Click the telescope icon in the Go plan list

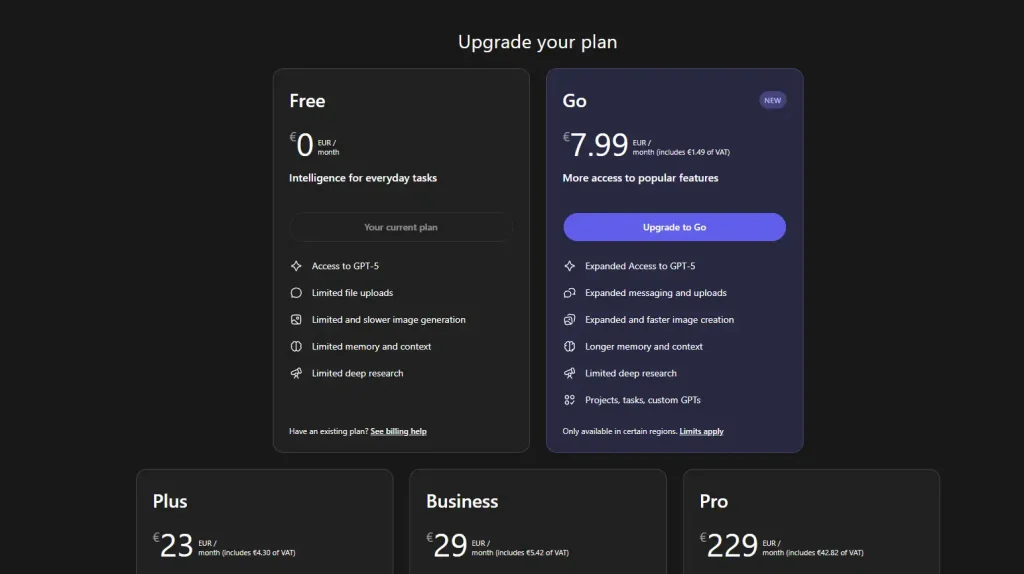pos(569,373)
